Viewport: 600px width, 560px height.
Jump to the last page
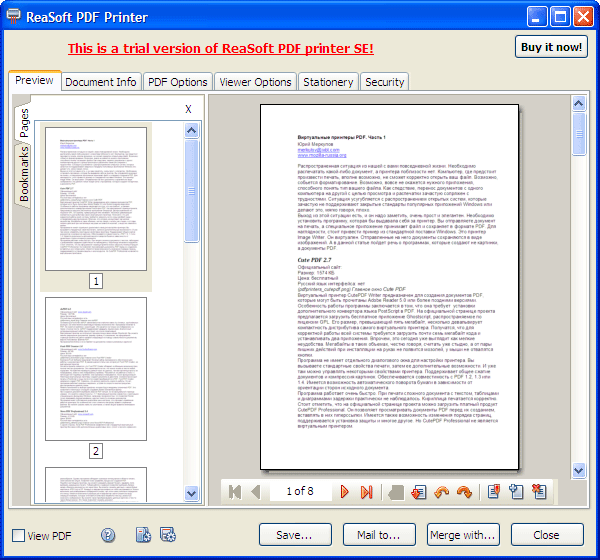[x=366, y=492]
